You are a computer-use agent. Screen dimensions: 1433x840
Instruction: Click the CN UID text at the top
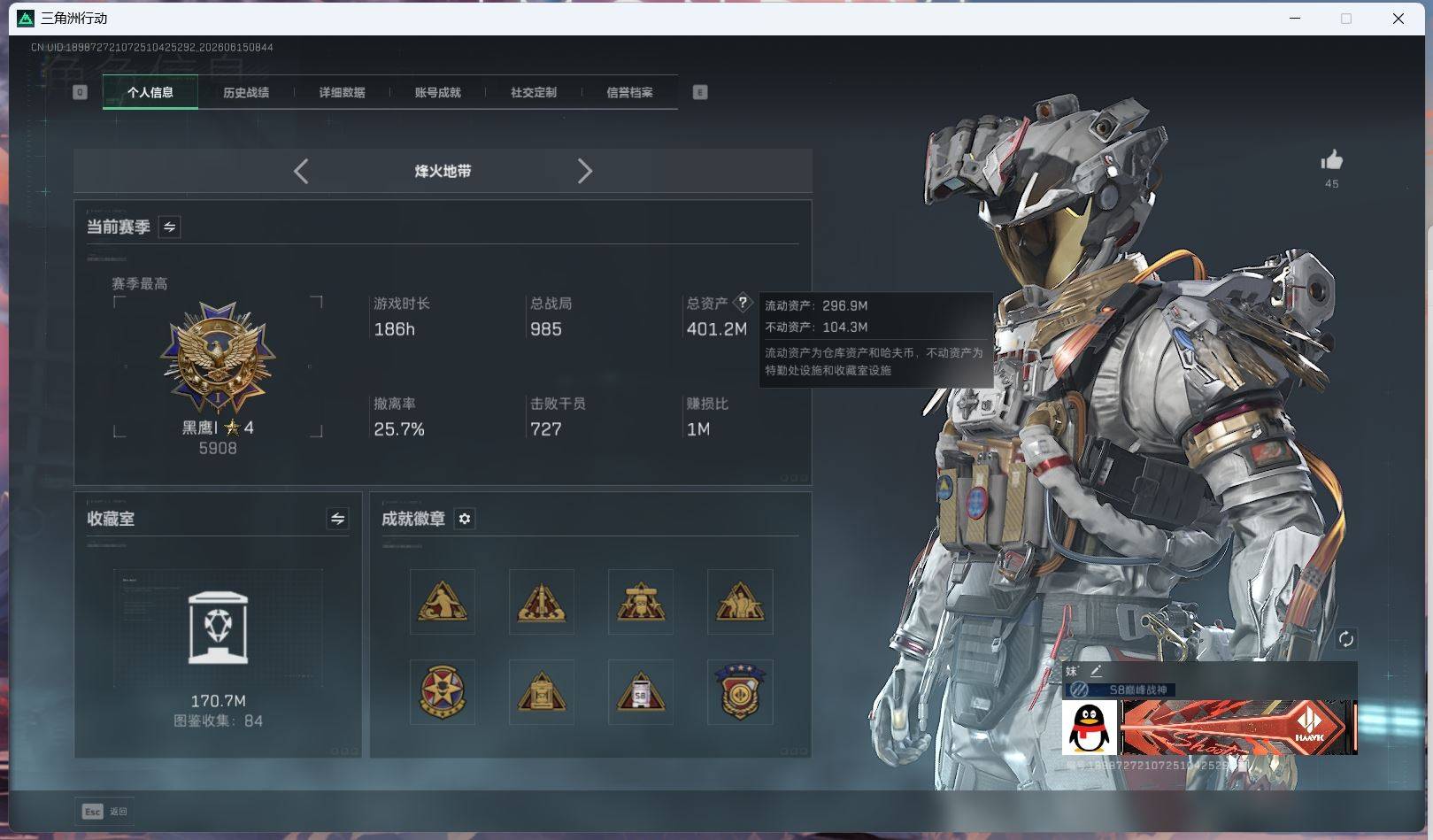tap(152, 48)
